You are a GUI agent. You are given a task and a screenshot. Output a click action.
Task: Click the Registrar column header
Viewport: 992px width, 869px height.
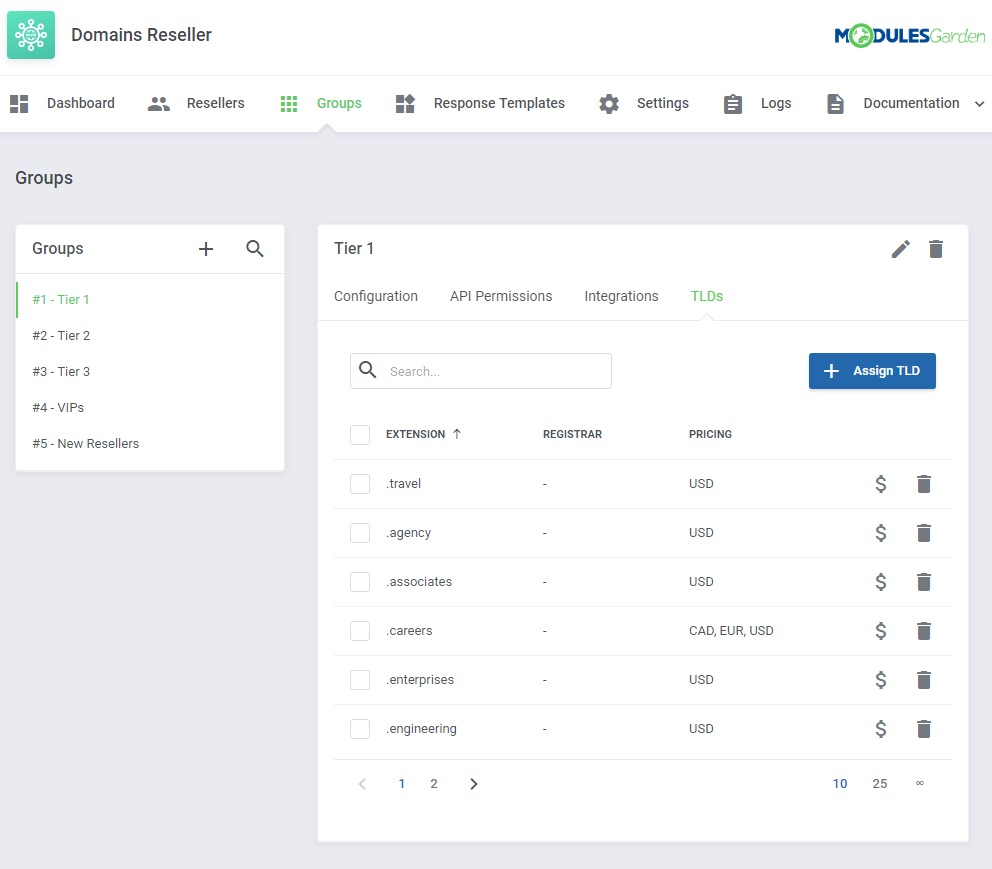pos(573,434)
